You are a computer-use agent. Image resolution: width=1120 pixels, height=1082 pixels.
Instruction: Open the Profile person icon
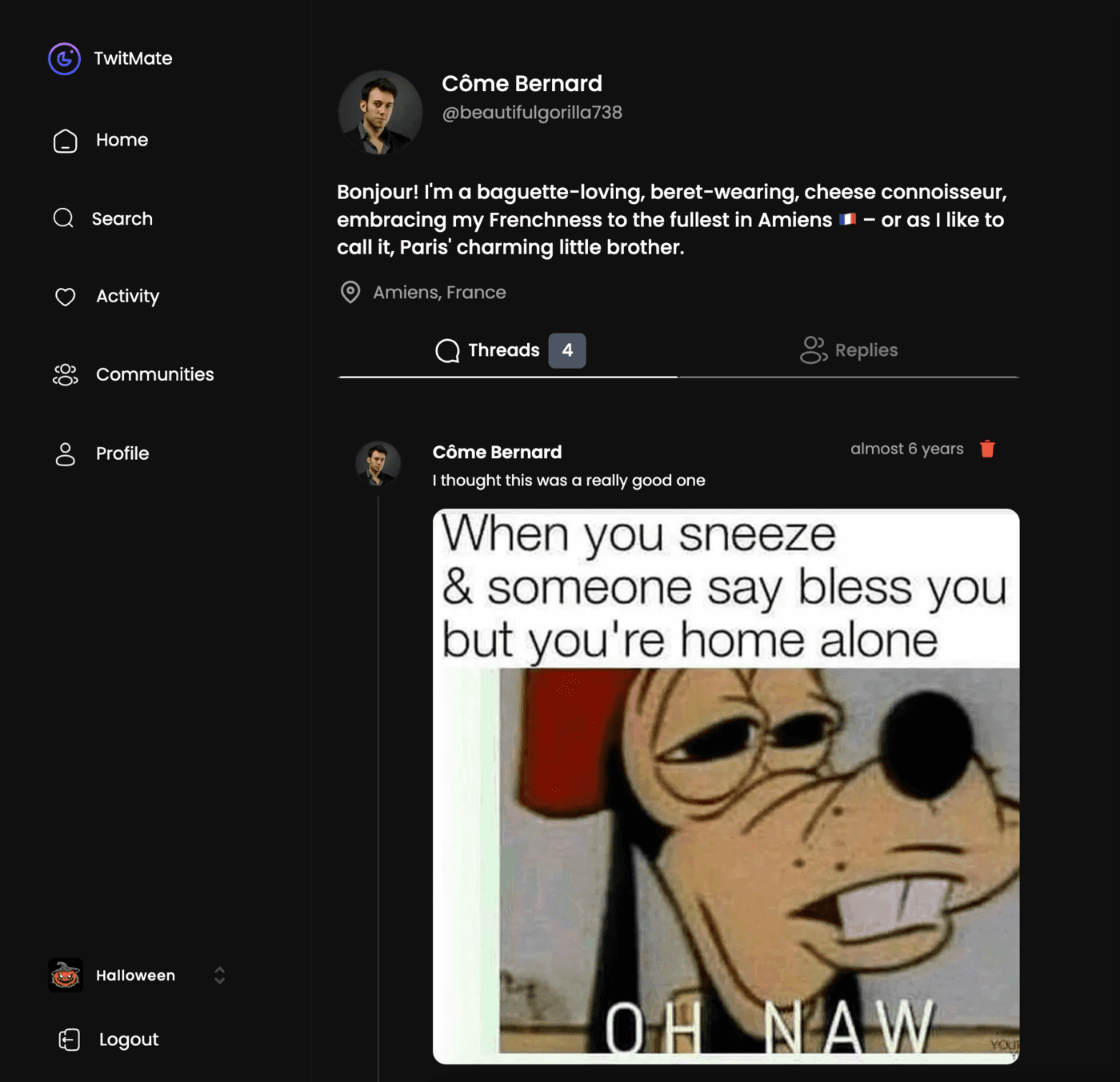click(x=66, y=453)
